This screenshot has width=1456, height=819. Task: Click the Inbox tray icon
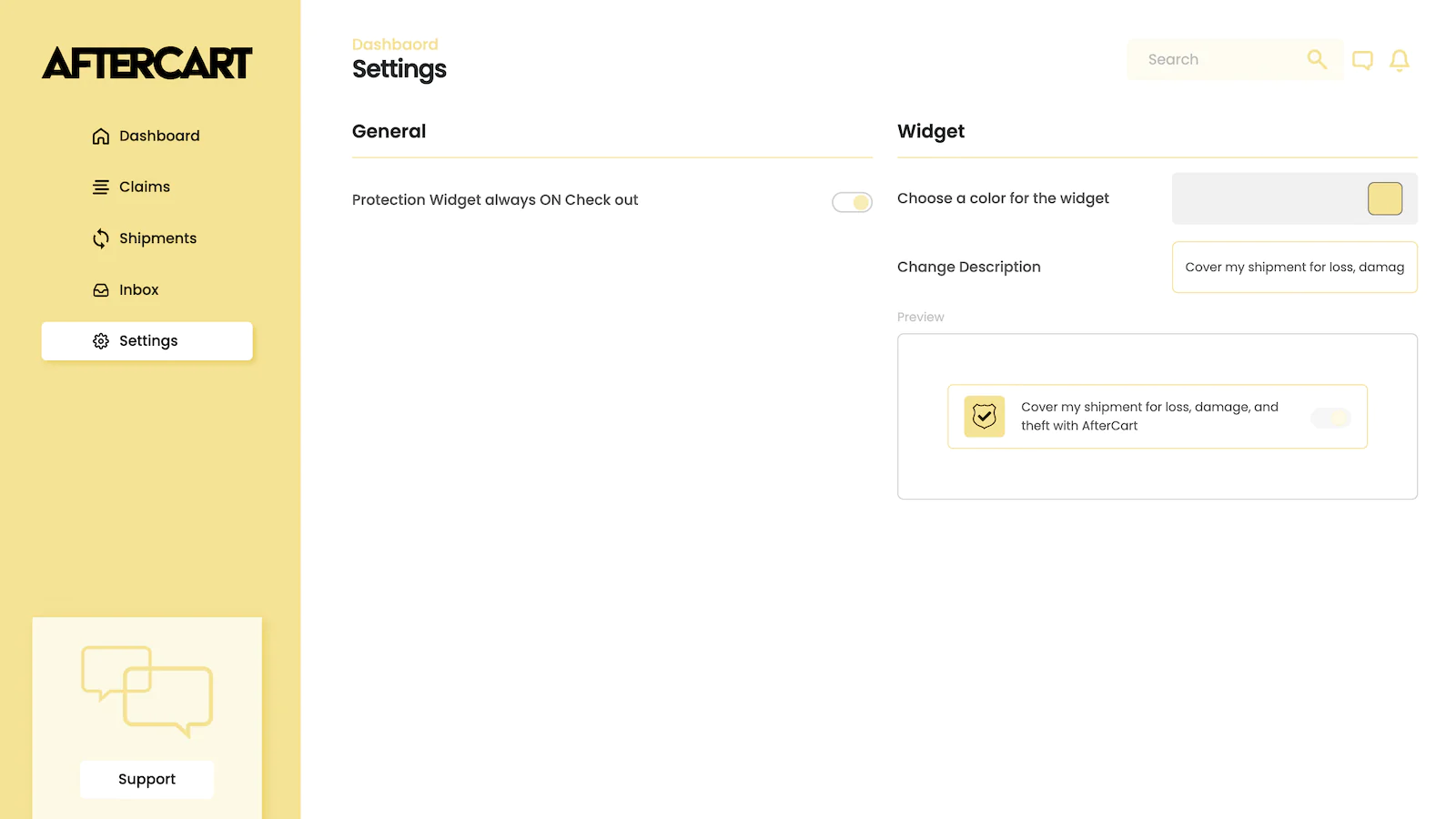pyautogui.click(x=101, y=290)
